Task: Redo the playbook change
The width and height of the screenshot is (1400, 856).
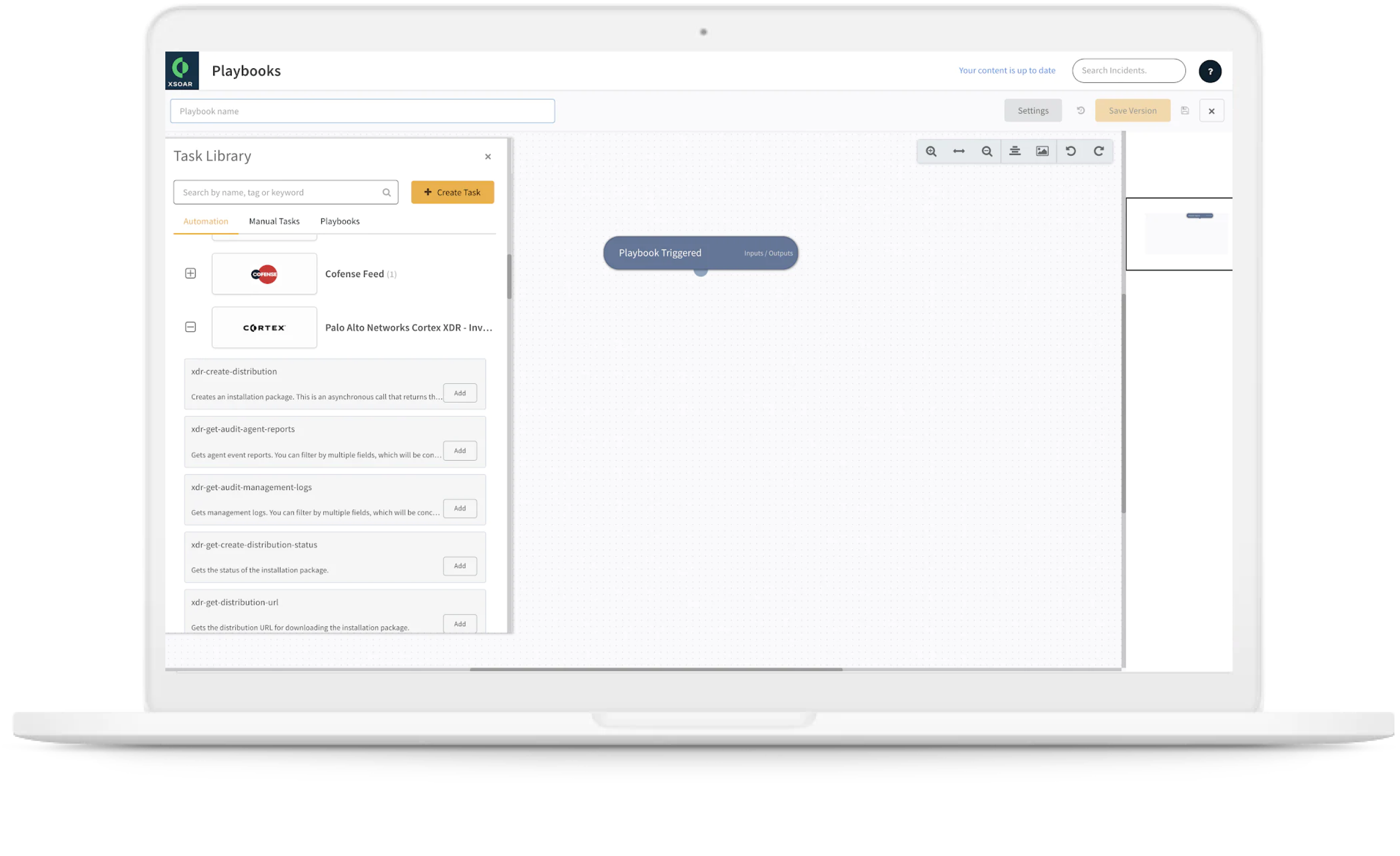Action: tap(1099, 150)
